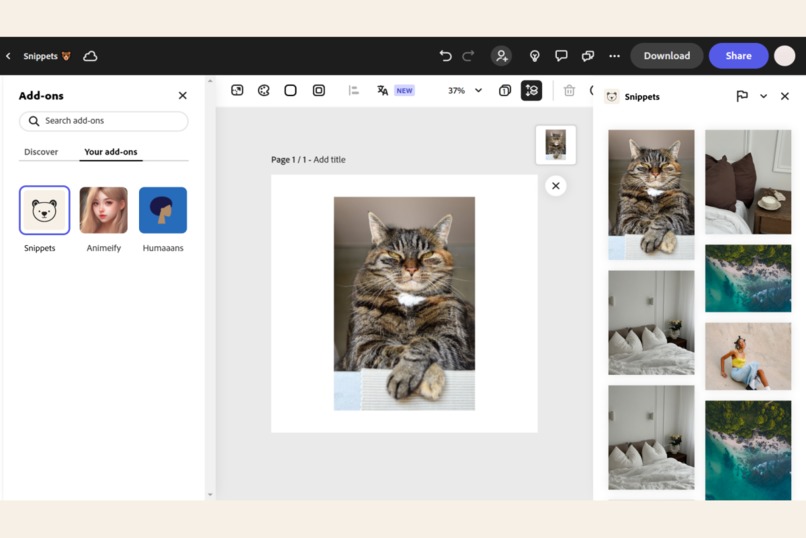Click the border/margins square icon
Viewport: 806px width, 538px height.
(x=319, y=90)
